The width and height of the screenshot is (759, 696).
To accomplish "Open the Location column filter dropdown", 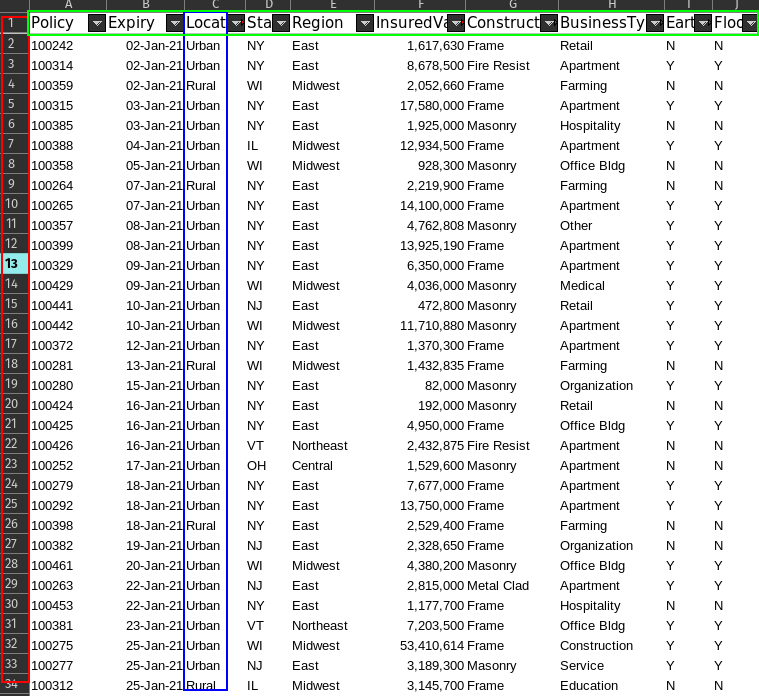I will click(x=236, y=23).
